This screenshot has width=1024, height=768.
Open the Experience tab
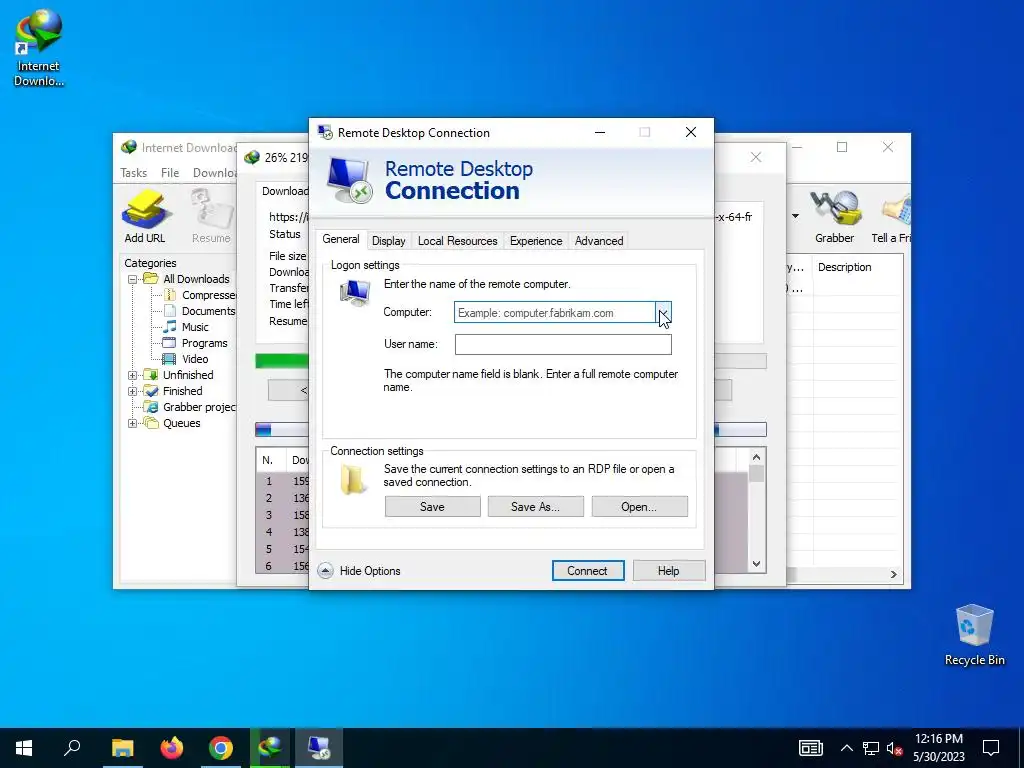(x=536, y=241)
